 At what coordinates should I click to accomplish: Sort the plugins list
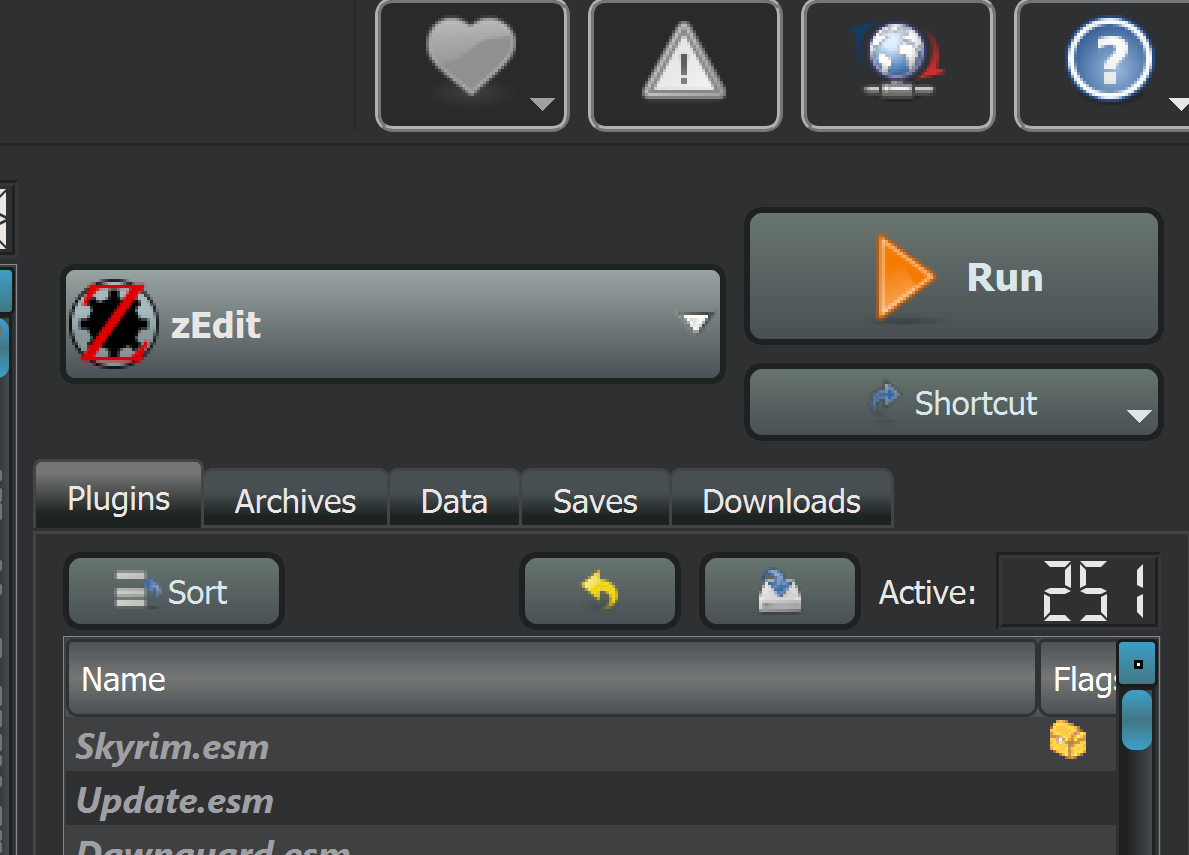[174, 591]
